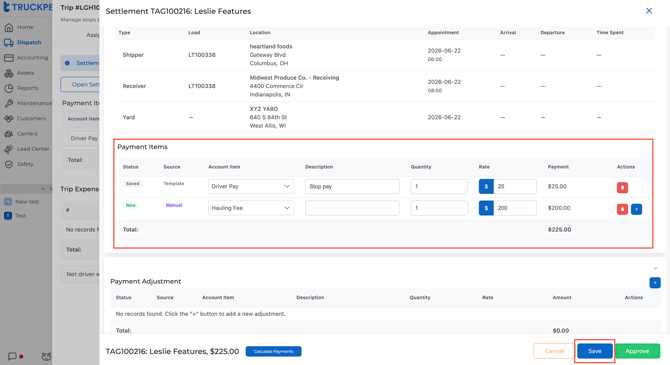Open Accounting menu item
This screenshot has width=670, height=365.
32,58
